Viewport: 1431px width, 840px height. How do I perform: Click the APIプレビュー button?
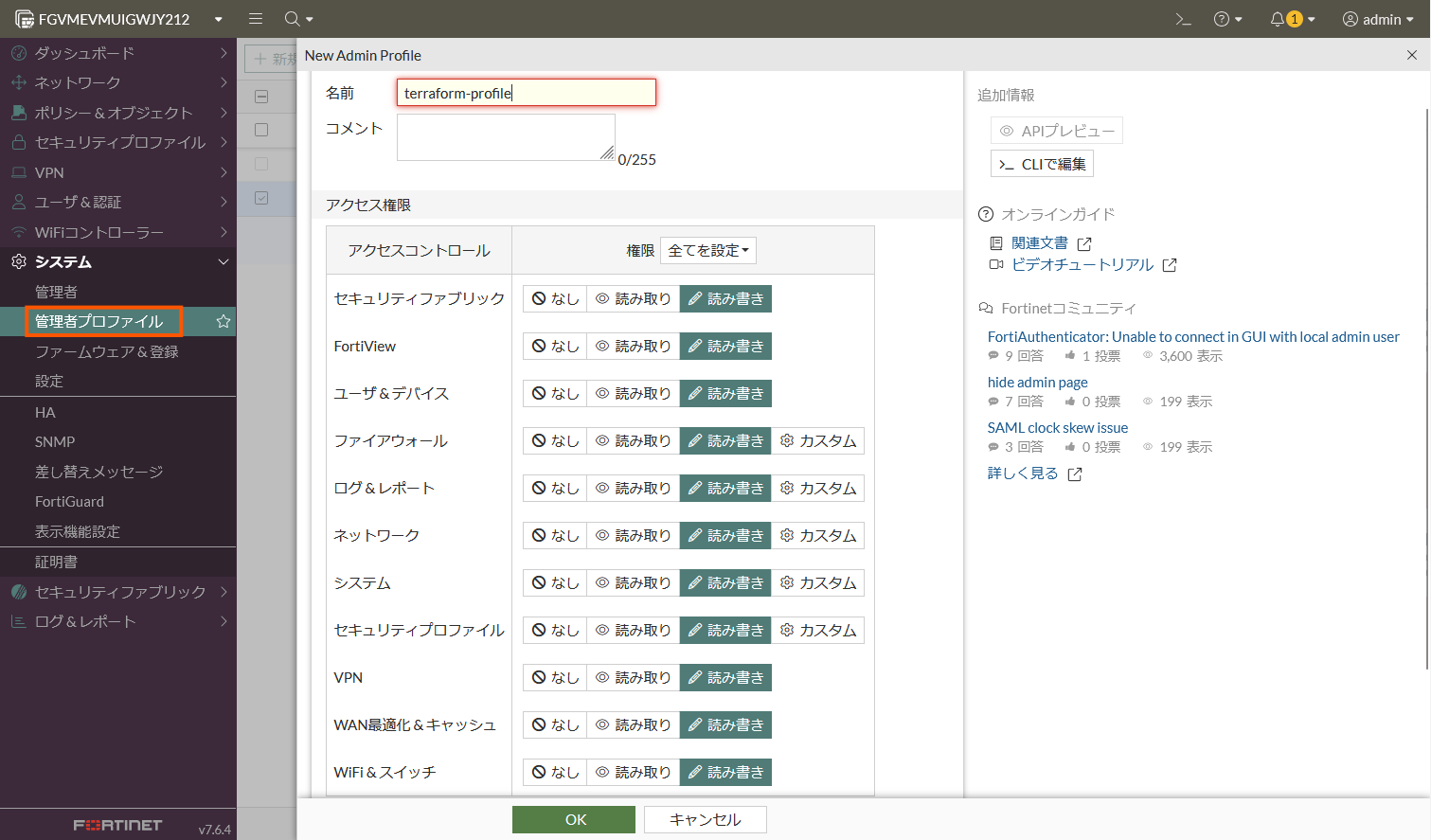(x=1056, y=131)
